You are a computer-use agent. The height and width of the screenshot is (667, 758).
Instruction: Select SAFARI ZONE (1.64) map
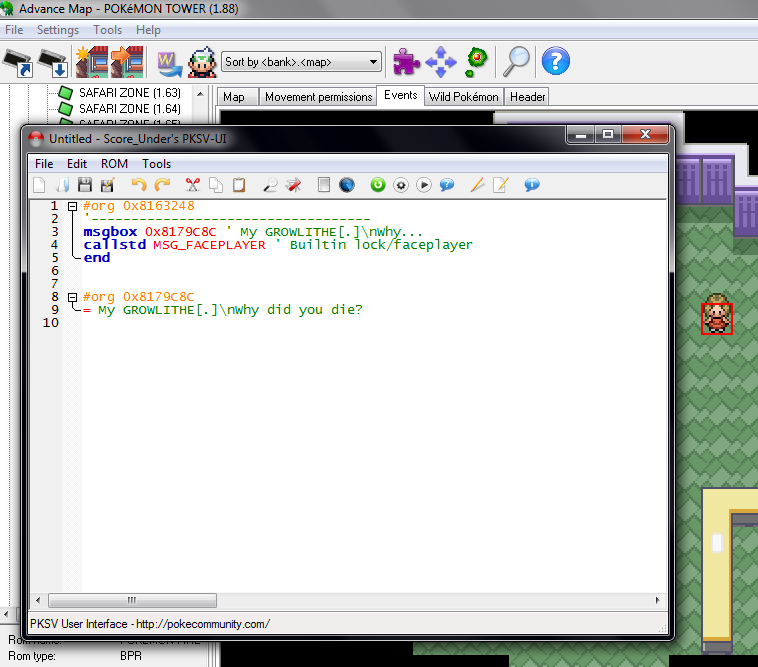coord(130,109)
